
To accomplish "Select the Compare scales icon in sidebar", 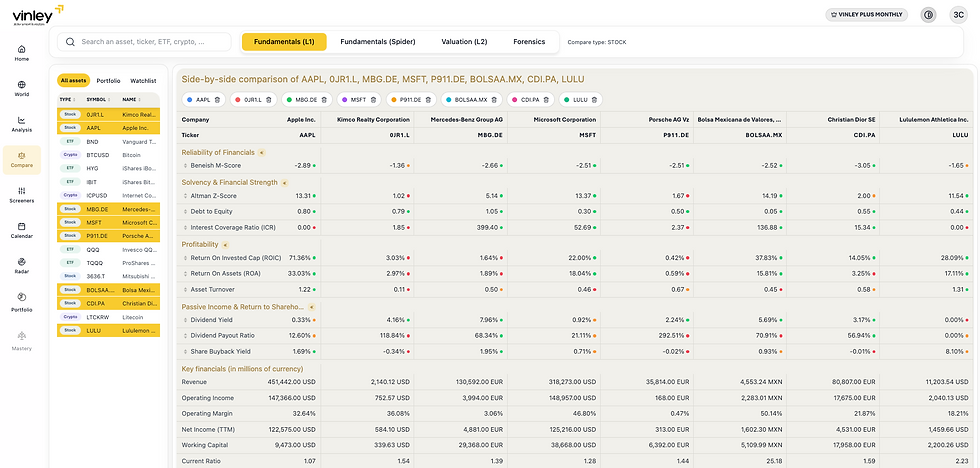I will 22,156.
